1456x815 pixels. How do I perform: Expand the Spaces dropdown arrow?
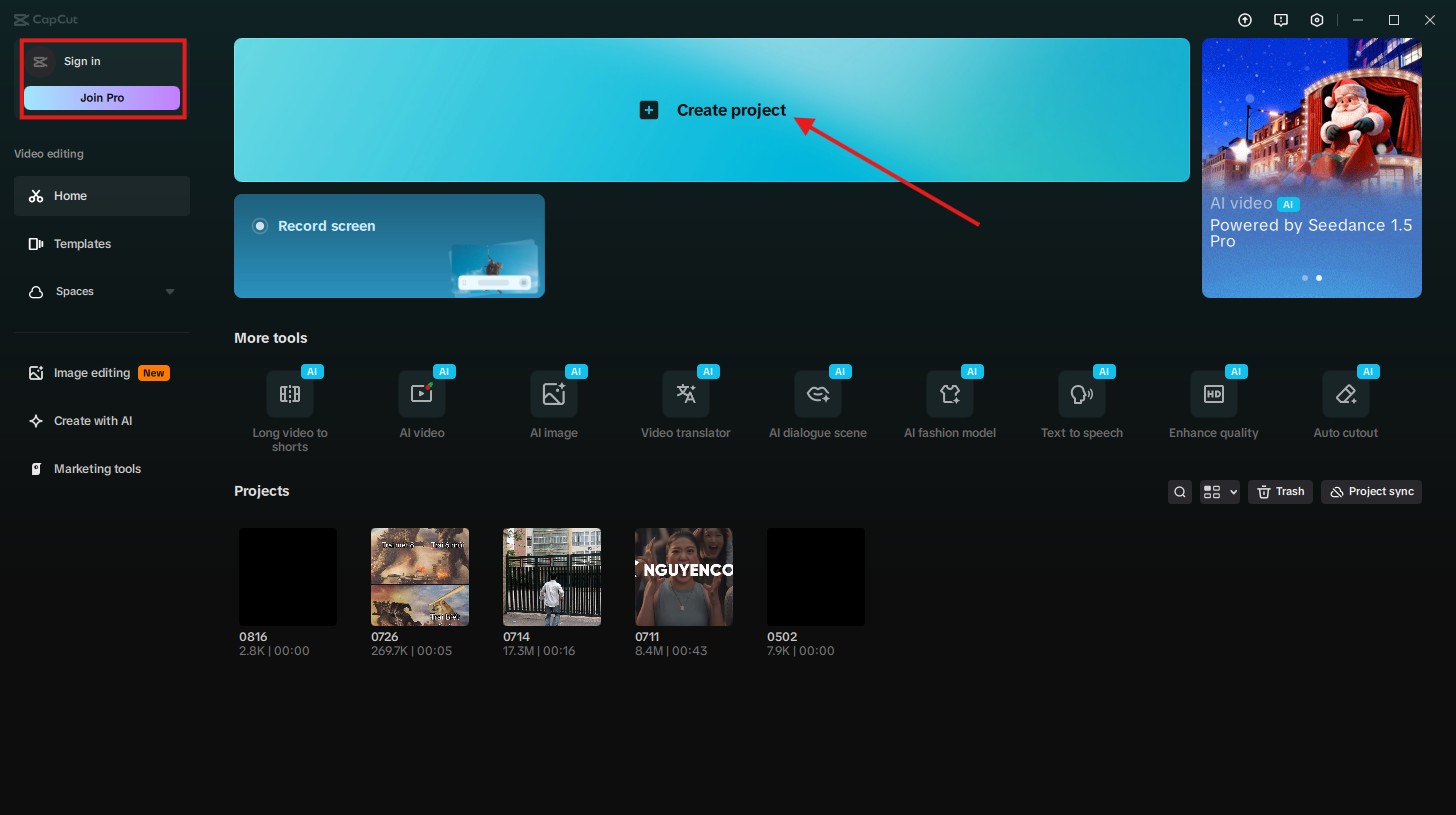tap(169, 292)
